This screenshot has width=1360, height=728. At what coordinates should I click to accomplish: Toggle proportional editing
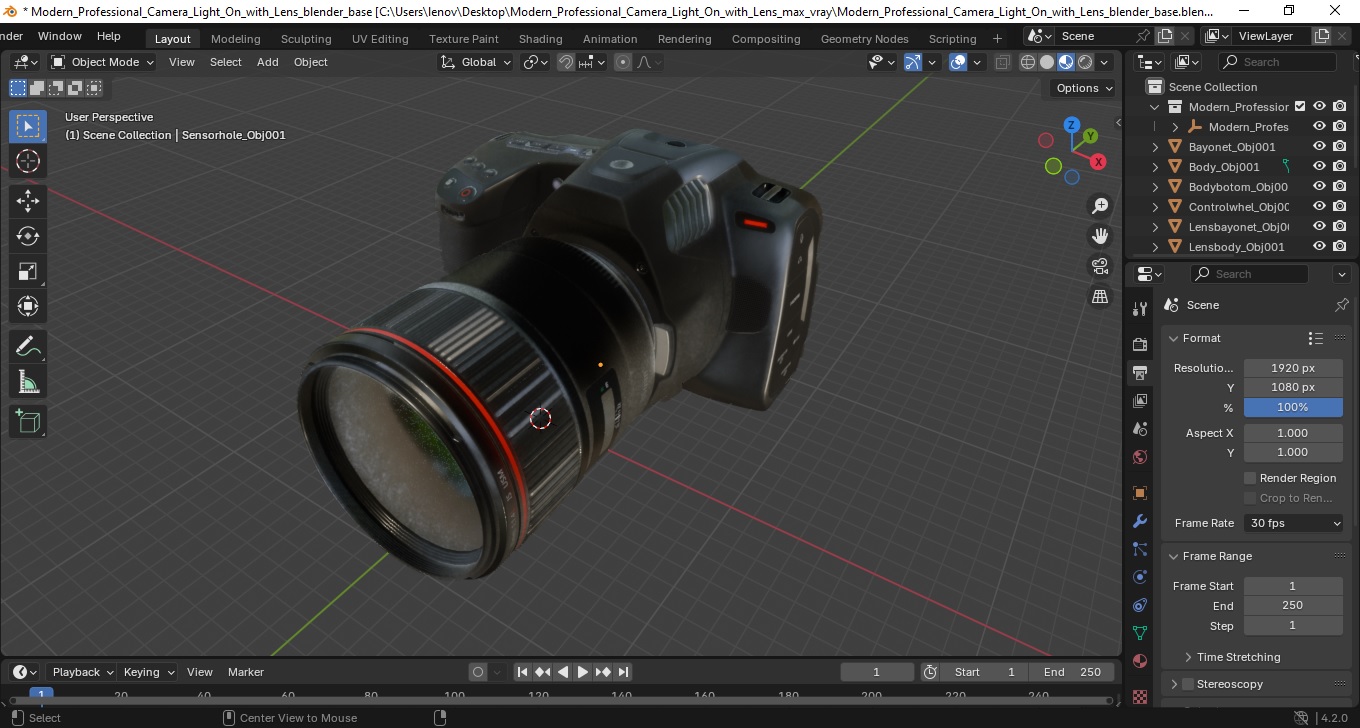(623, 62)
